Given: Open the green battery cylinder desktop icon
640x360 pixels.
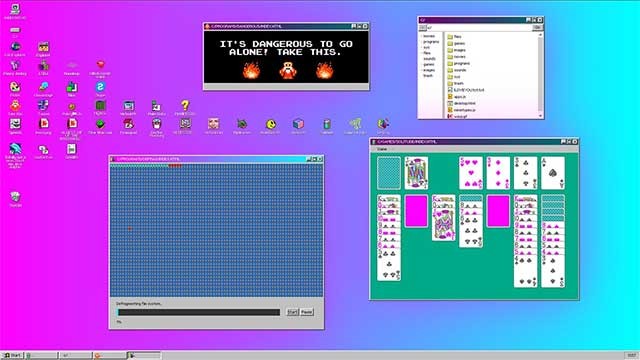Looking at the screenshot, I should 327,123.
